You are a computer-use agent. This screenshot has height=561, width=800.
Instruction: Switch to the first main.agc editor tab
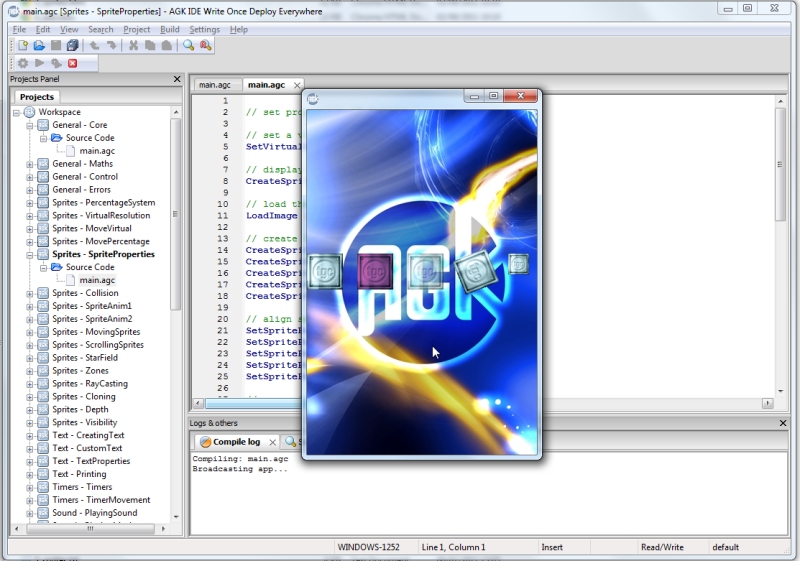[215, 85]
